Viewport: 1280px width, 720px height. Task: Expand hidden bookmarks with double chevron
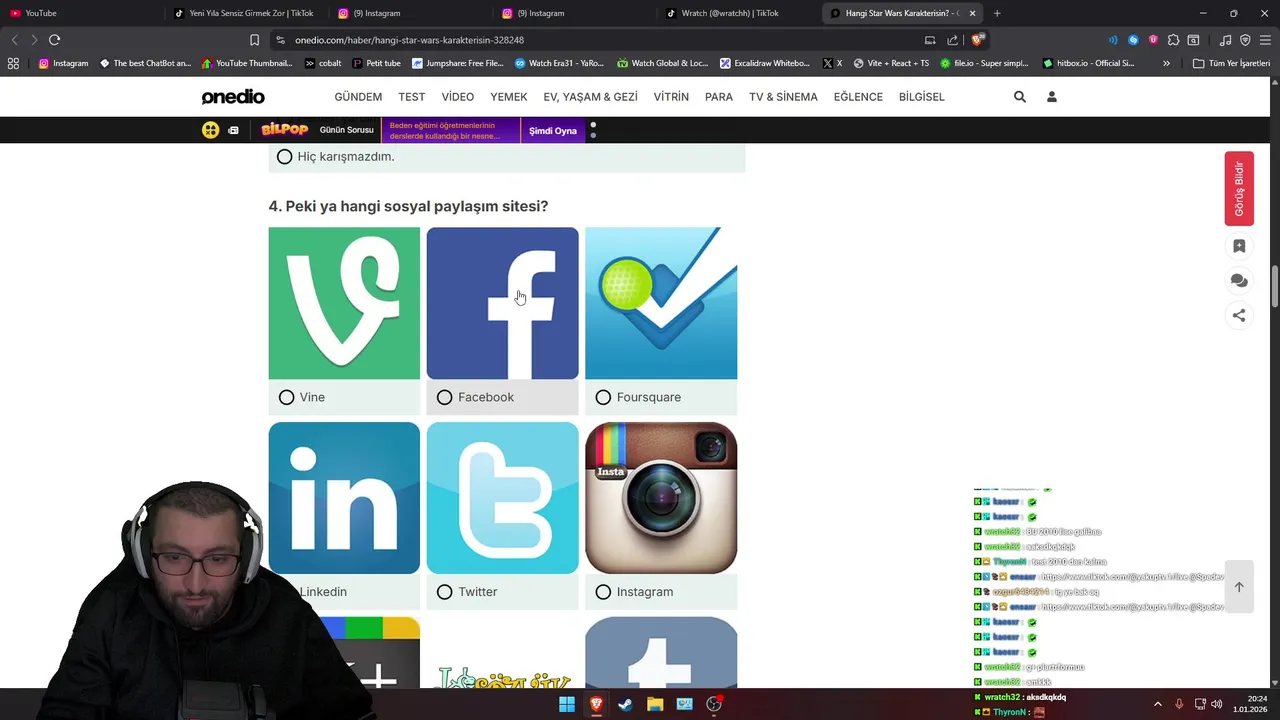click(1166, 63)
